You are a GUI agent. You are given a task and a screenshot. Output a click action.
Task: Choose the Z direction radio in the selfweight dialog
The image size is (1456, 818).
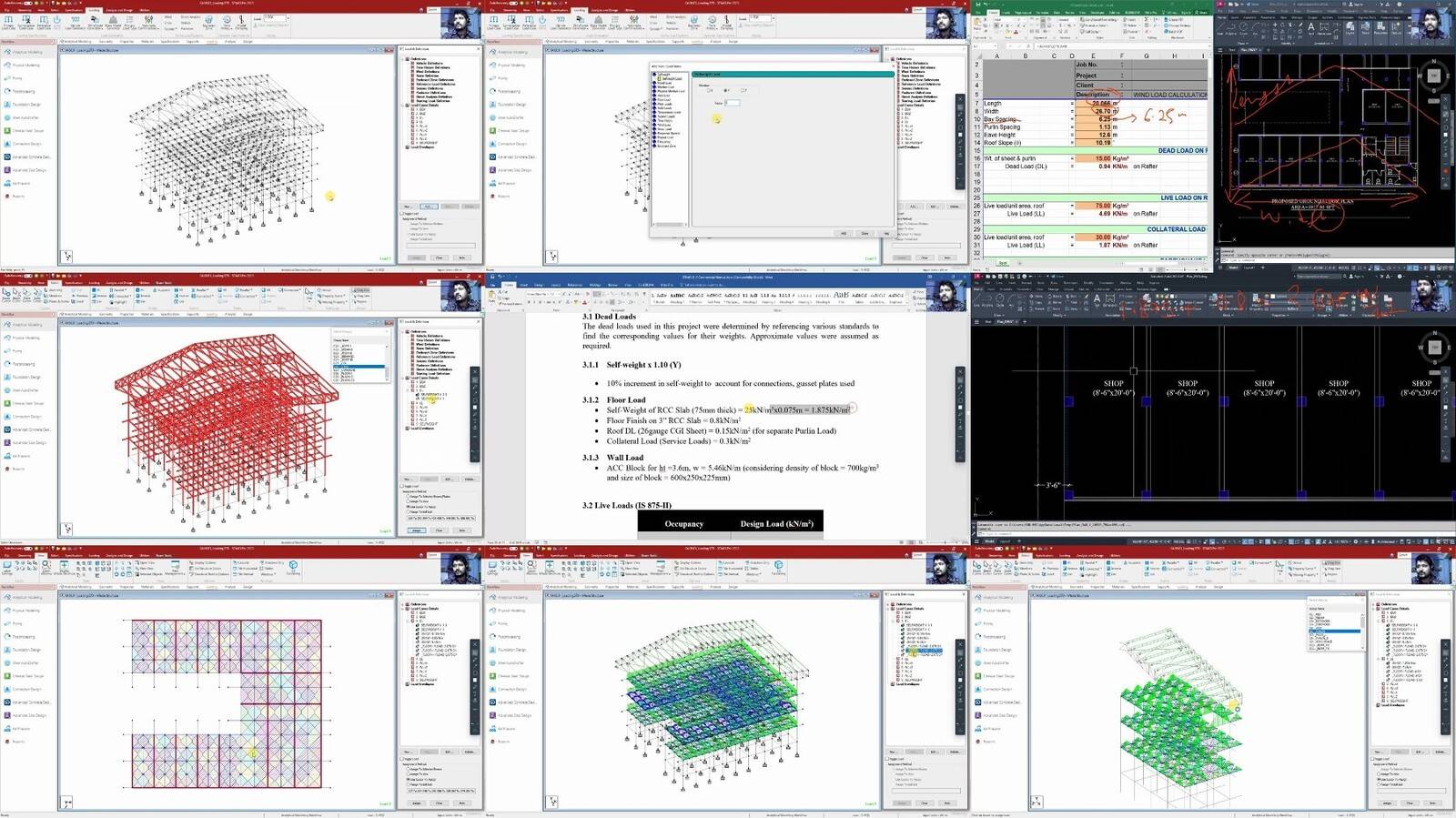pos(743,91)
